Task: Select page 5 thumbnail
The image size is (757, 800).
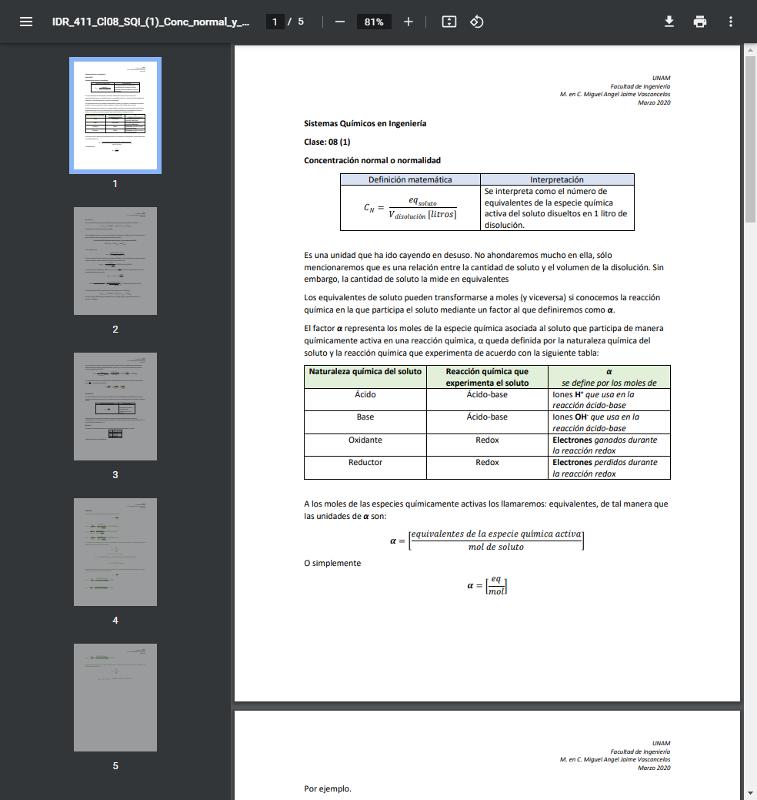Action: (x=115, y=697)
